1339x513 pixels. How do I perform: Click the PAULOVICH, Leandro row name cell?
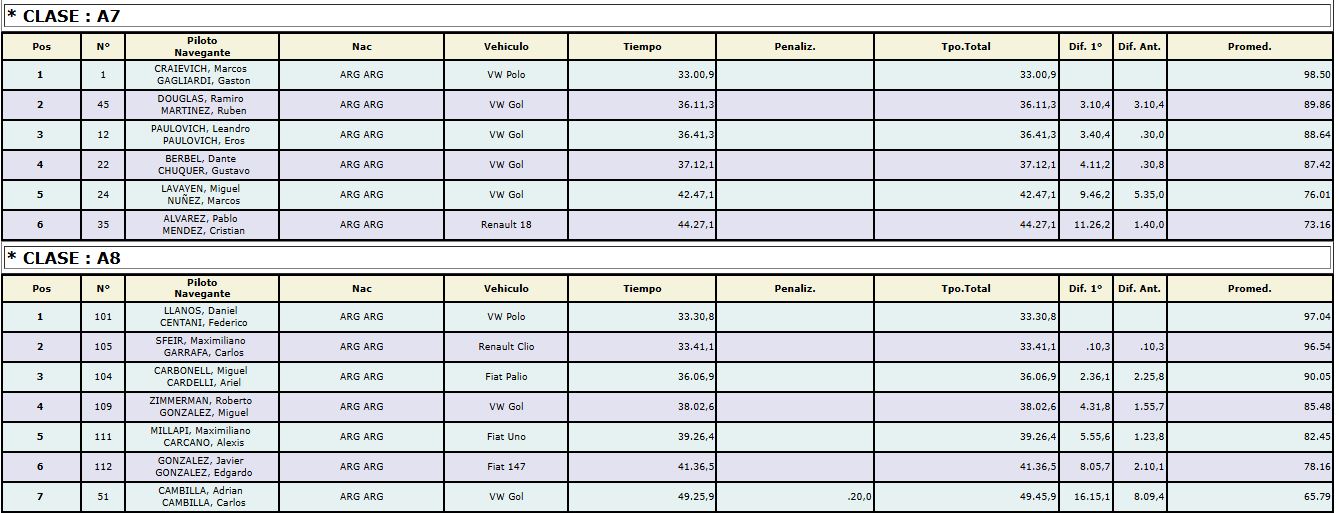(x=202, y=135)
